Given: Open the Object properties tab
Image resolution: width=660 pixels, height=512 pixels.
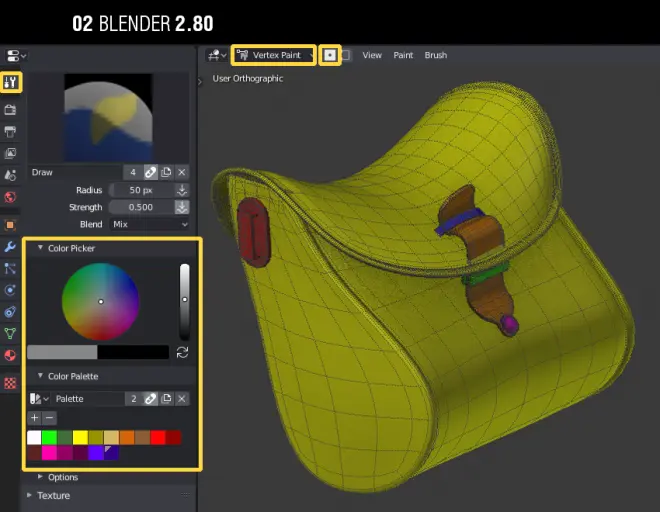Looking at the screenshot, I should click(10, 225).
